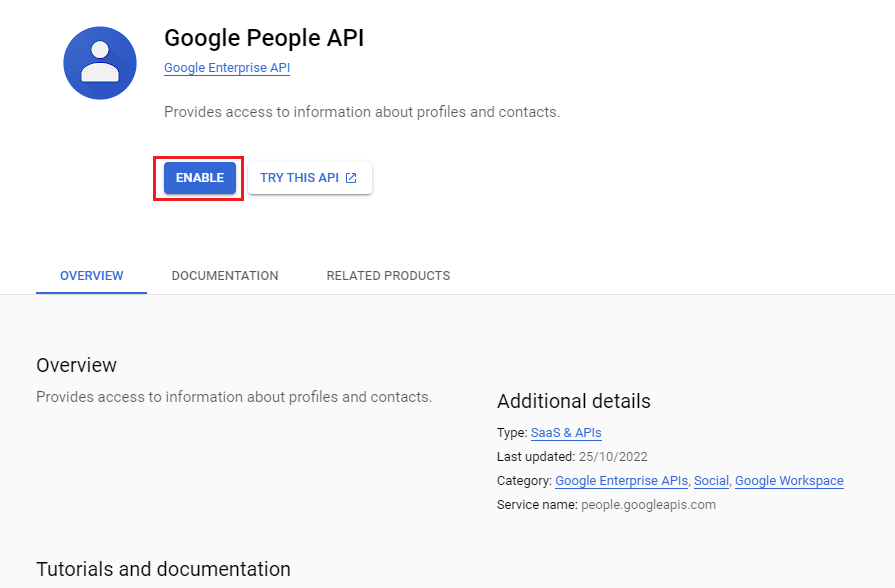
Task: Click the Google People API title
Action: tap(264, 38)
